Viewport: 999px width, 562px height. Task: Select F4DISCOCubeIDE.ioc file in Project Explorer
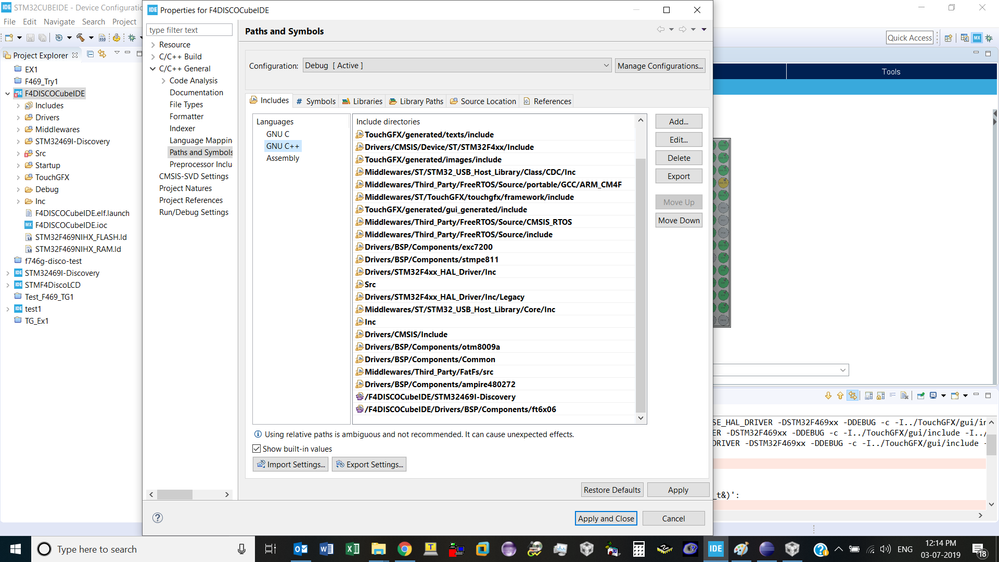tap(71, 225)
